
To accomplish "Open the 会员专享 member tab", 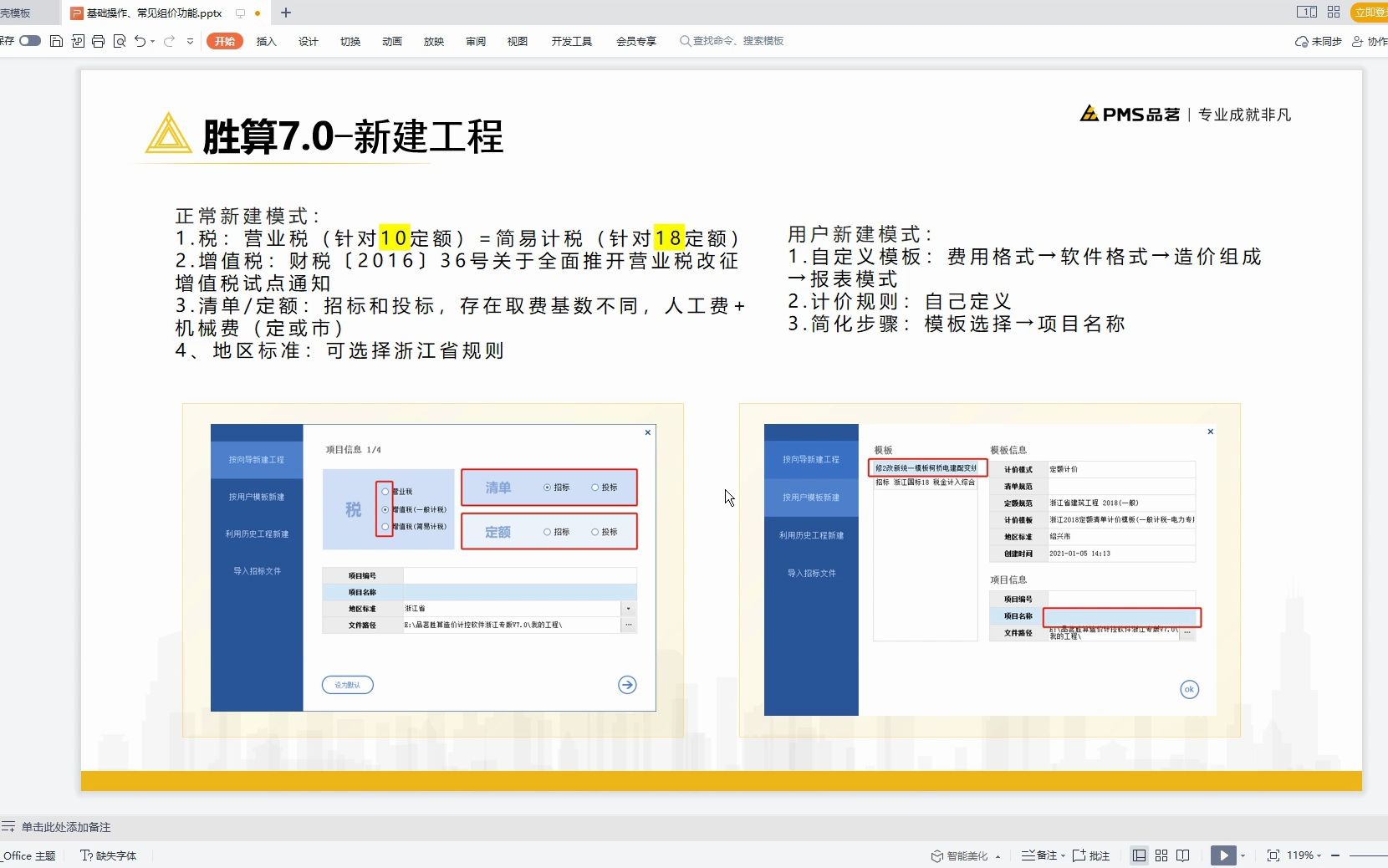I will click(636, 41).
